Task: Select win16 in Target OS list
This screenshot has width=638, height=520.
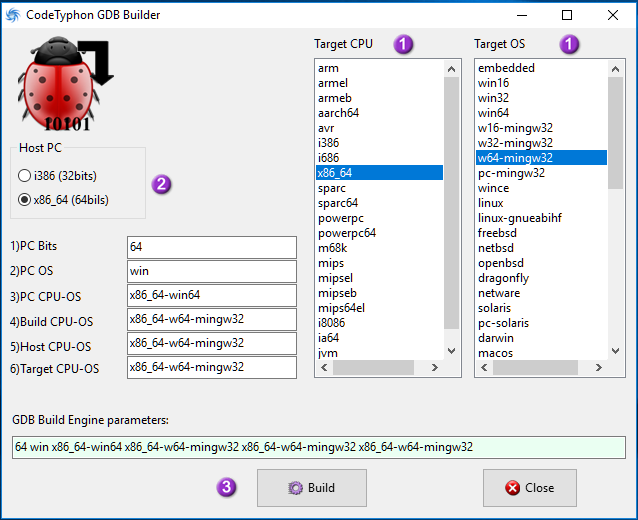Action: (542, 83)
